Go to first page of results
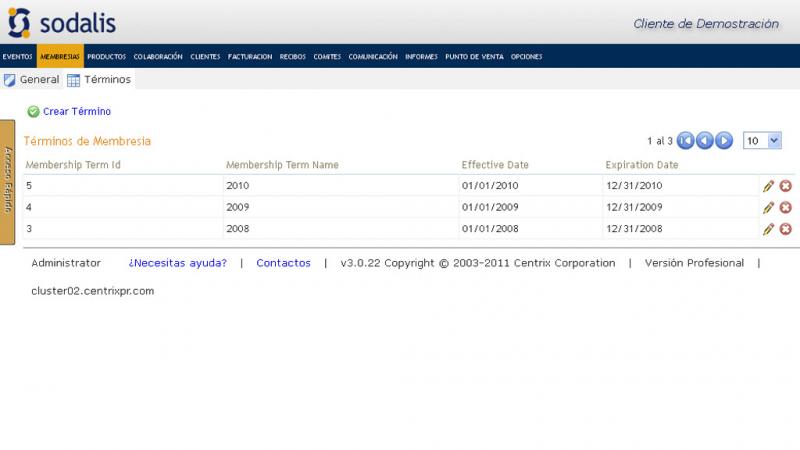Screen dimensions: 800x450 [686, 141]
